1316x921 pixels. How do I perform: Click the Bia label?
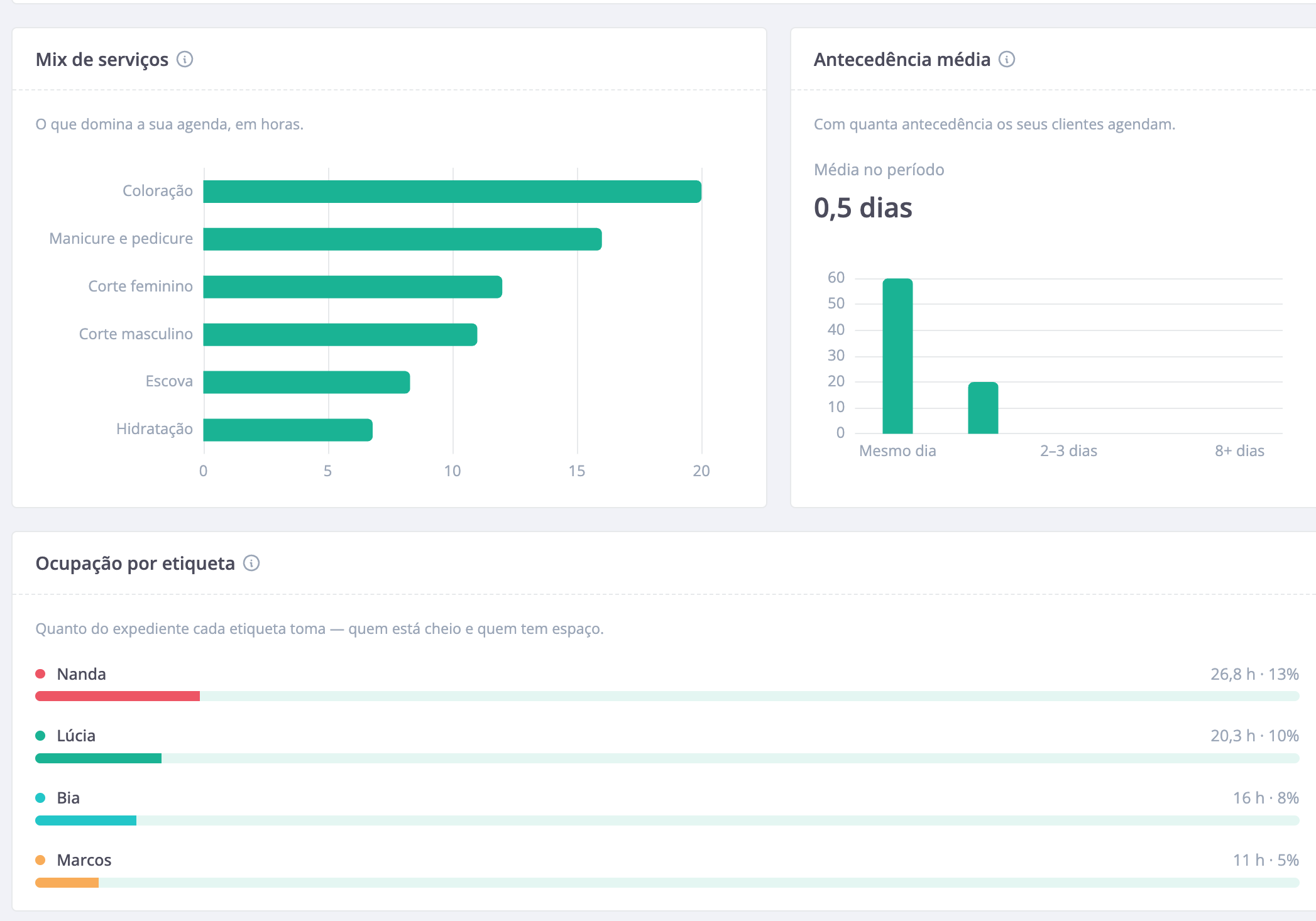[68, 798]
